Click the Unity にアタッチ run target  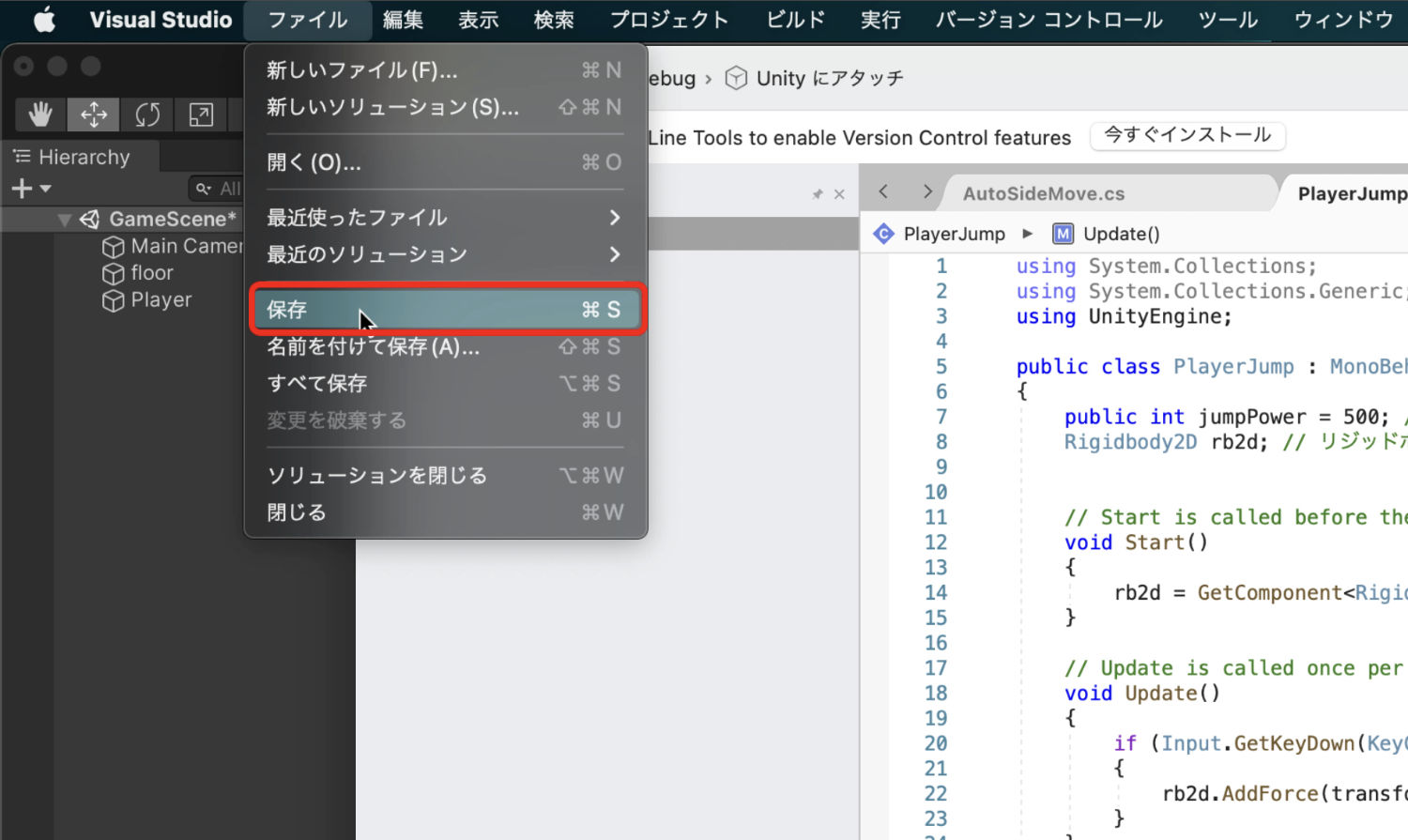(x=815, y=78)
